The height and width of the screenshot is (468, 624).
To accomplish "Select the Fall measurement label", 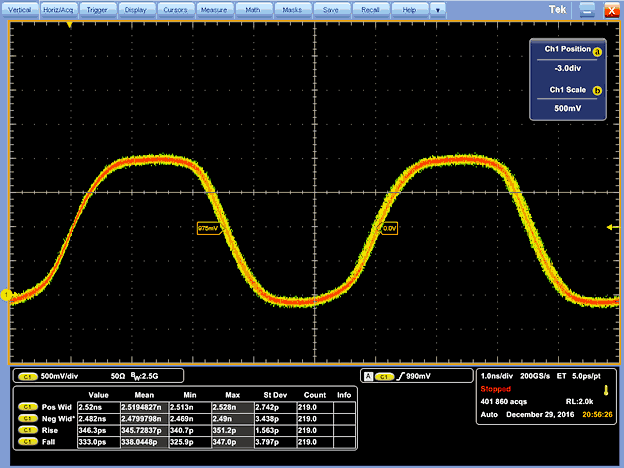I will point(48,442).
